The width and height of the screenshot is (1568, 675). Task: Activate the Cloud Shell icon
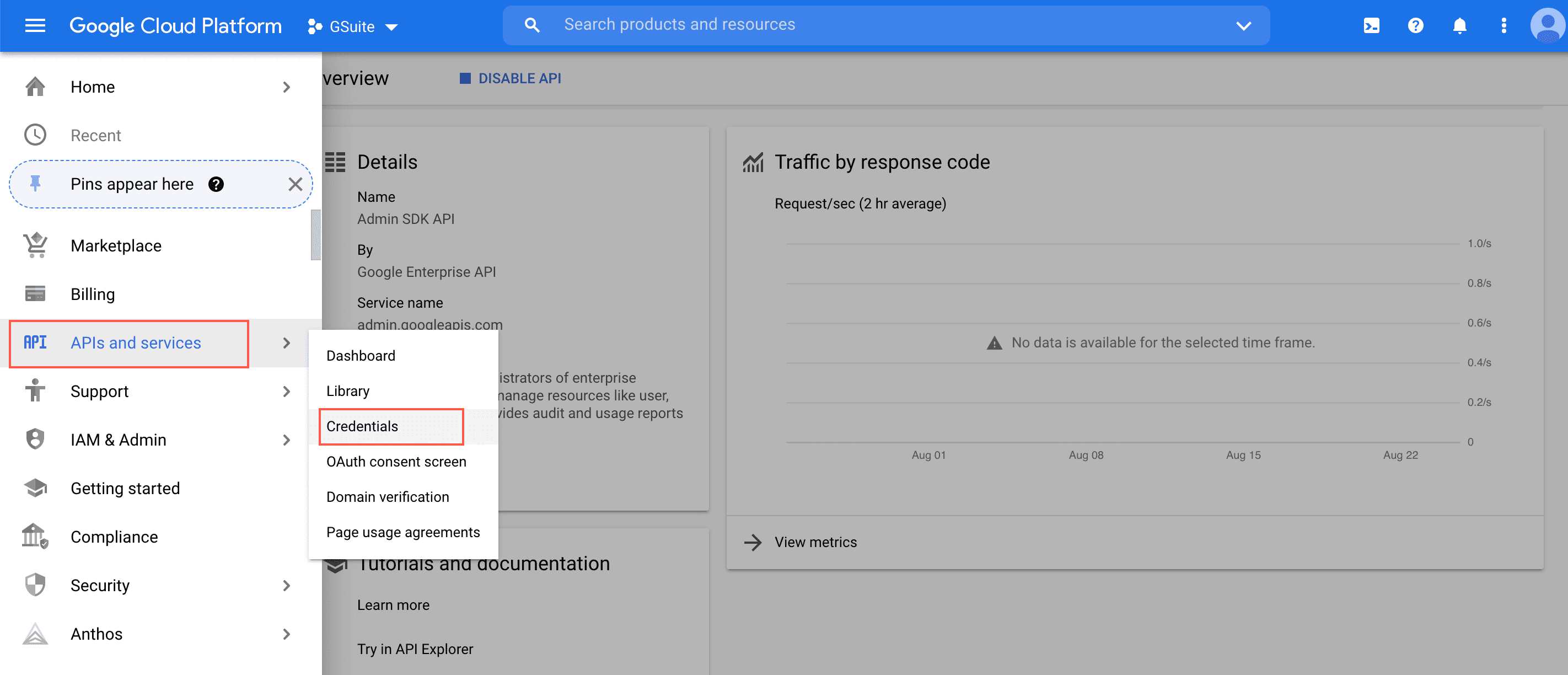pyautogui.click(x=1371, y=25)
